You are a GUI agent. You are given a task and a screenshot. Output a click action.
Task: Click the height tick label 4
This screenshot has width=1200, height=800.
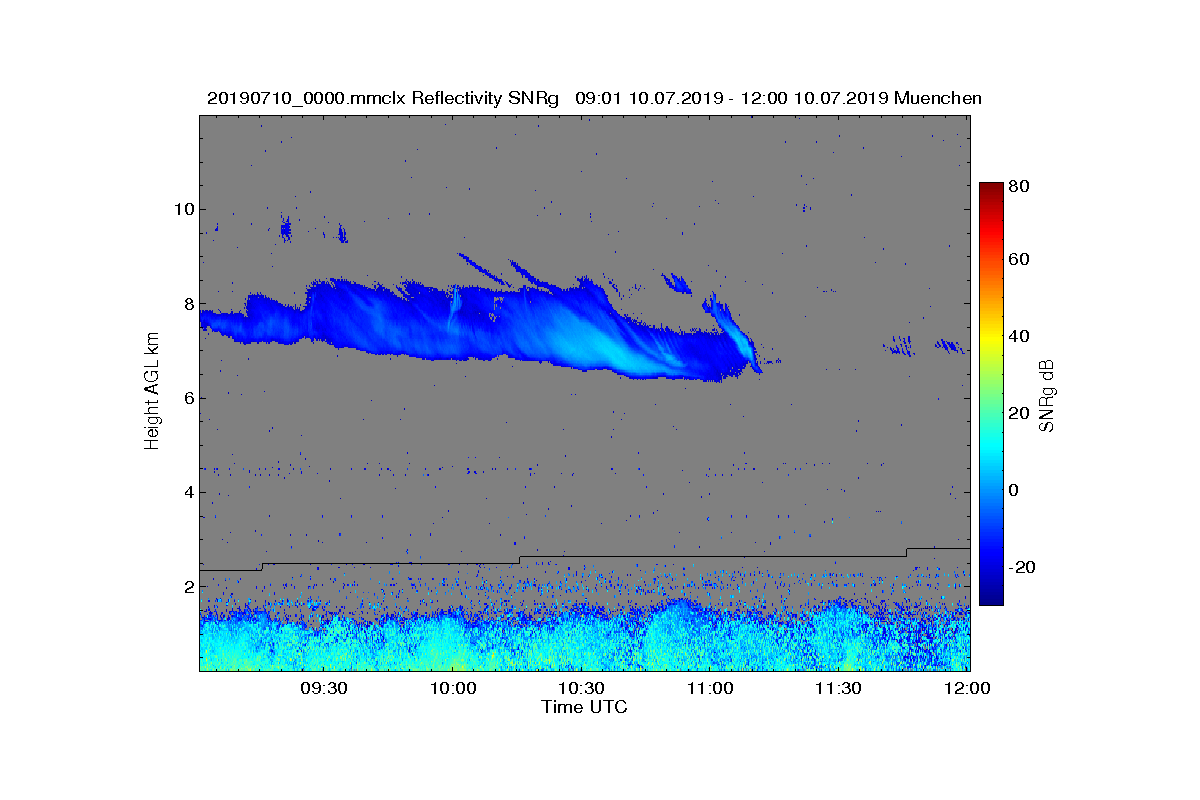tap(187, 492)
